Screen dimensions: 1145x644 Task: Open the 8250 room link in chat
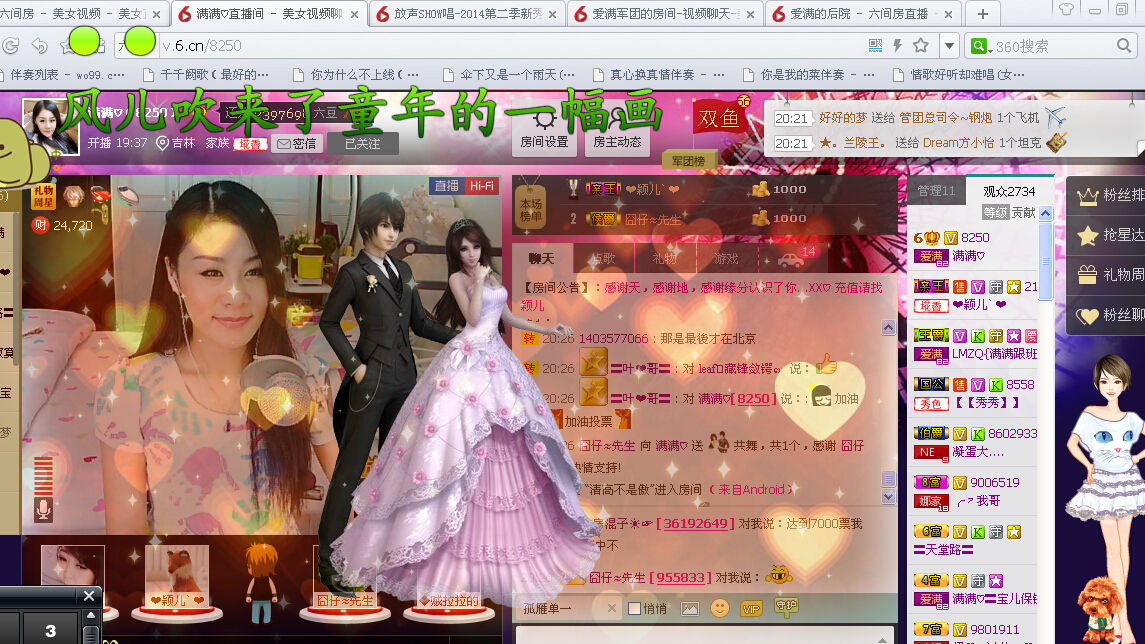tap(754, 399)
